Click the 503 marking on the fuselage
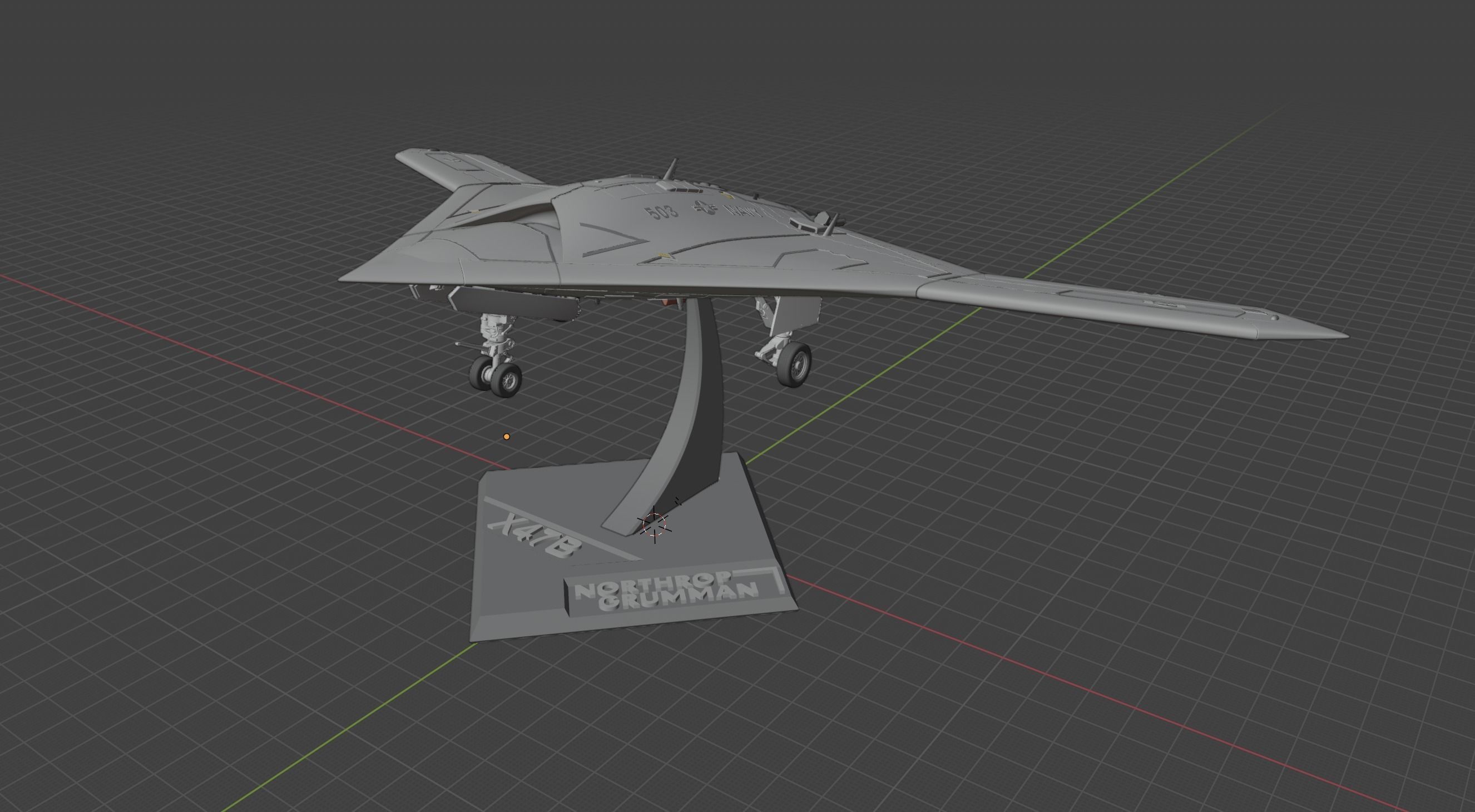The width and height of the screenshot is (1475, 812). [661, 212]
